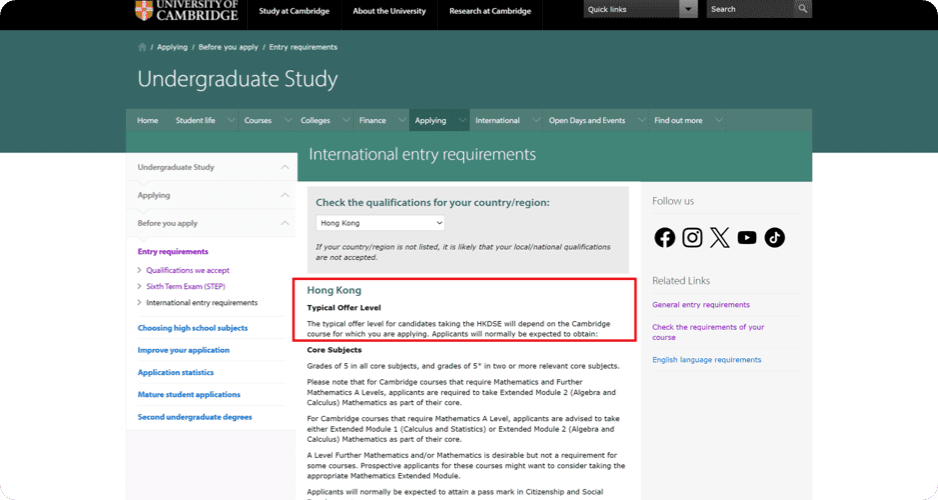Open Sixth Term Exam (STEP) sidebar link

pos(186,286)
